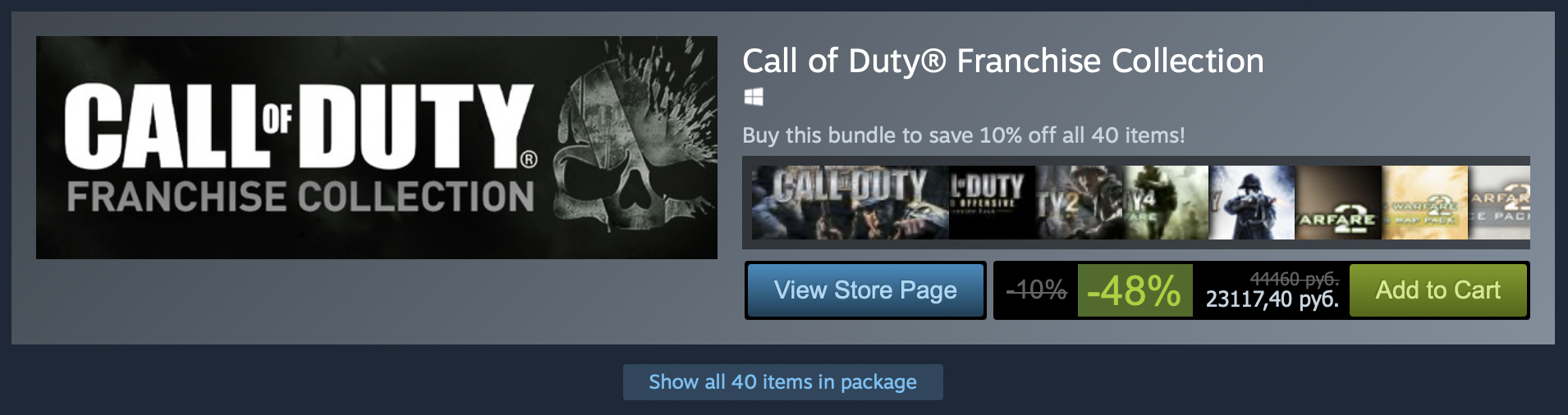Image resolution: width=1568 pixels, height=415 pixels.
Task: Open the original Call of Duty thumbnail
Action: pos(850,203)
